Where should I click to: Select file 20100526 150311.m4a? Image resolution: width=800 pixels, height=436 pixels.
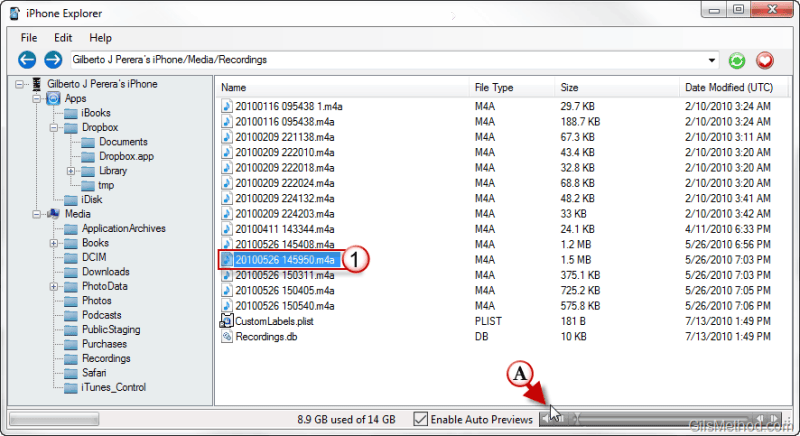(285, 275)
